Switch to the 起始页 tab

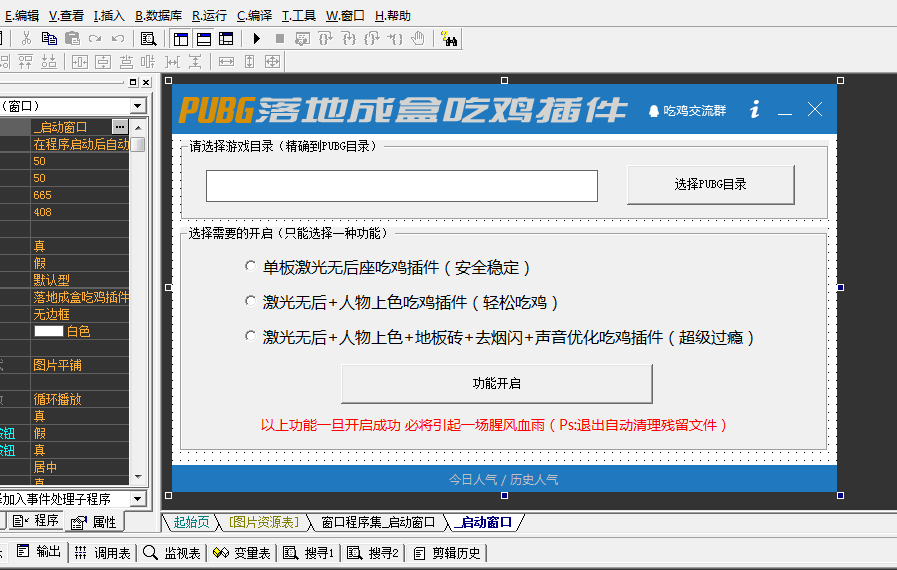(191, 522)
